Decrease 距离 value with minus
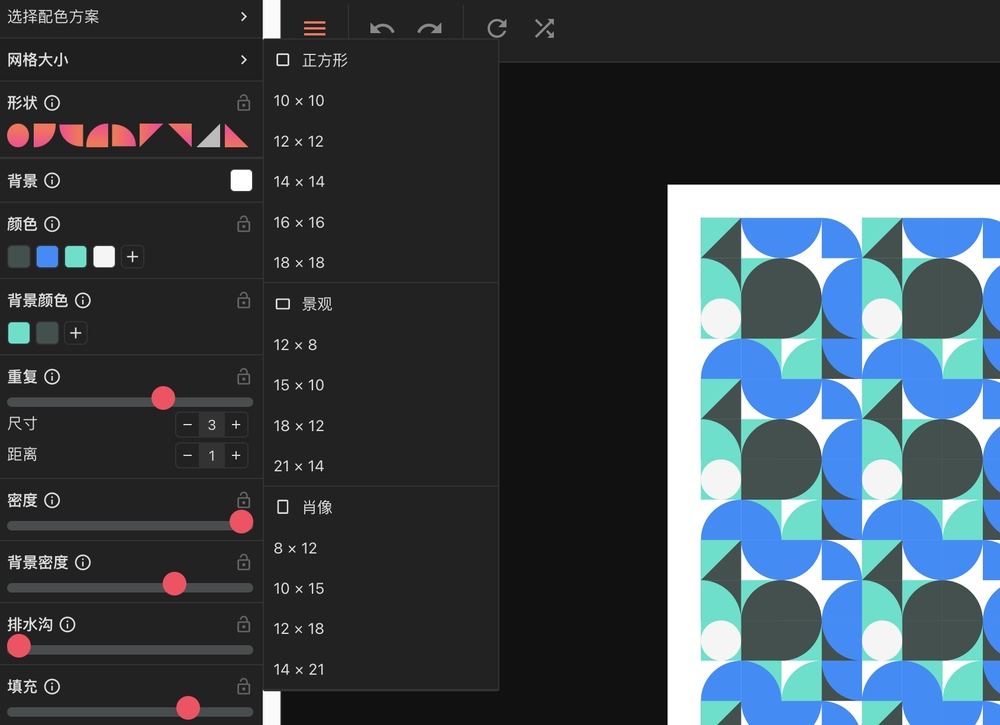 tap(188, 455)
